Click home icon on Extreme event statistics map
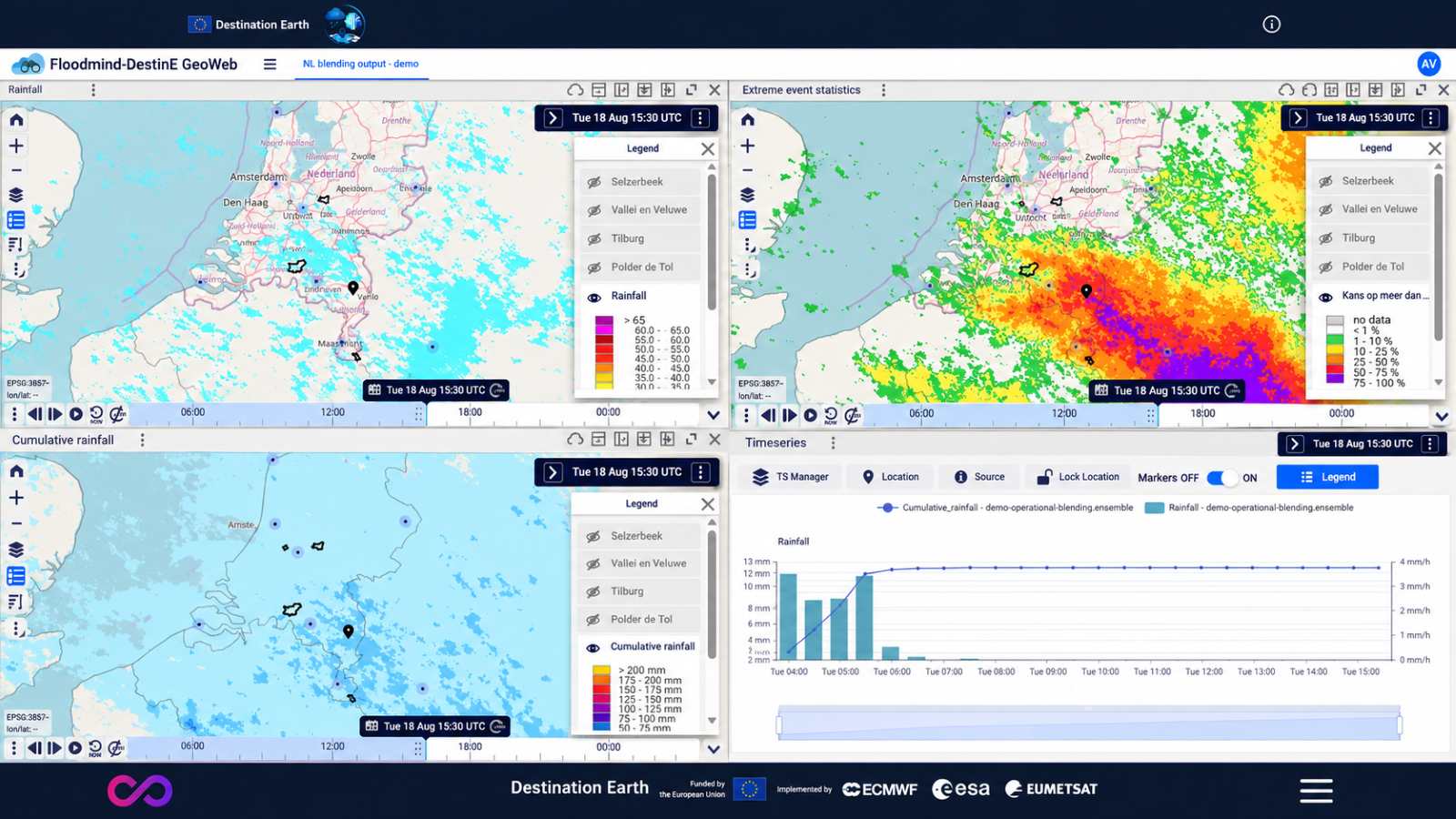1456x819 pixels. point(748,120)
